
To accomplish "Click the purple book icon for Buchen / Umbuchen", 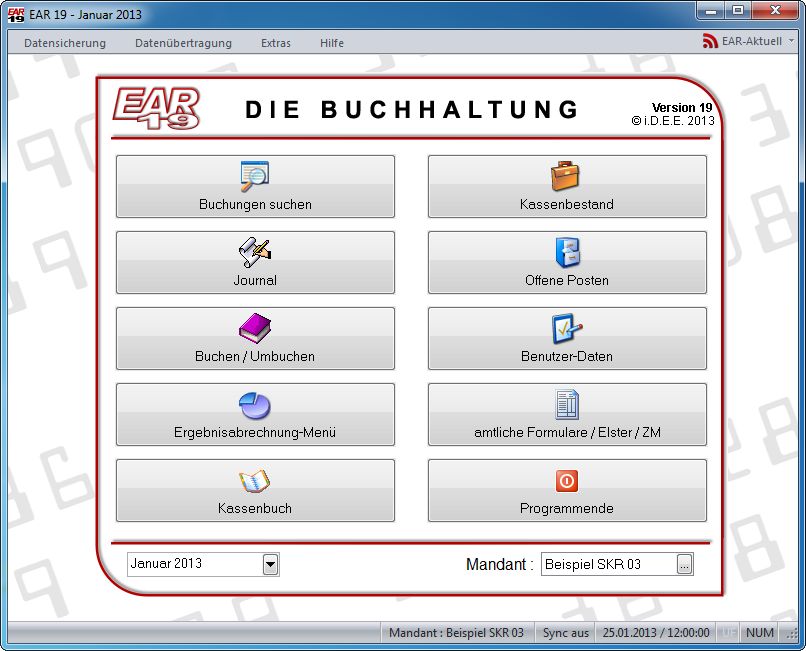I will click(255, 328).
